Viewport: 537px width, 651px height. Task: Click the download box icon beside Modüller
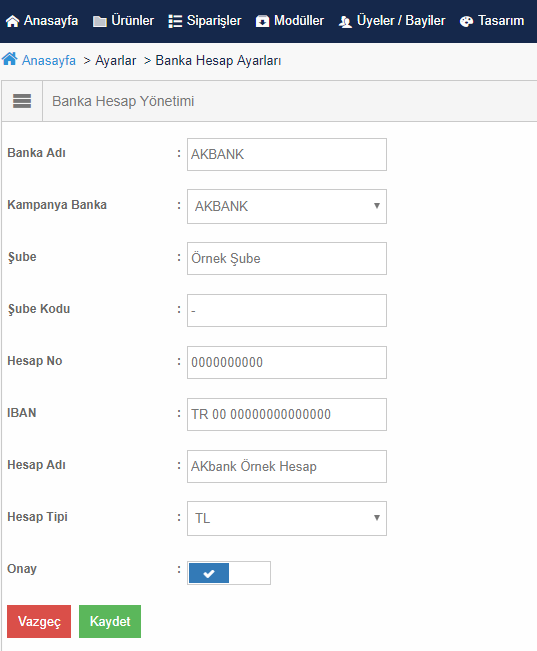point(262,21)
